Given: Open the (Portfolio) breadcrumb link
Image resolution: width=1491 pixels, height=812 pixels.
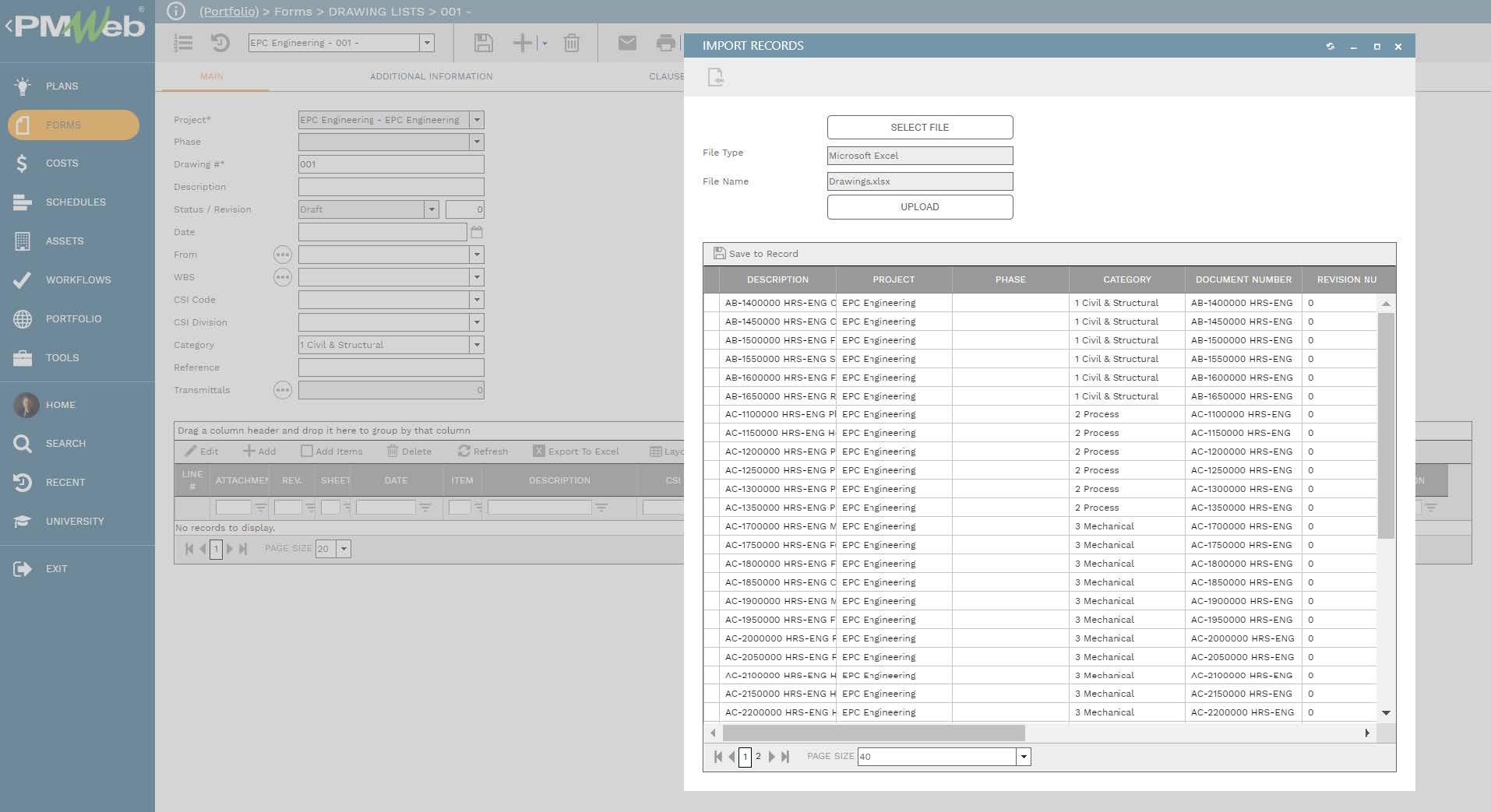Looking at the screenshot, I should pos(229,11).
